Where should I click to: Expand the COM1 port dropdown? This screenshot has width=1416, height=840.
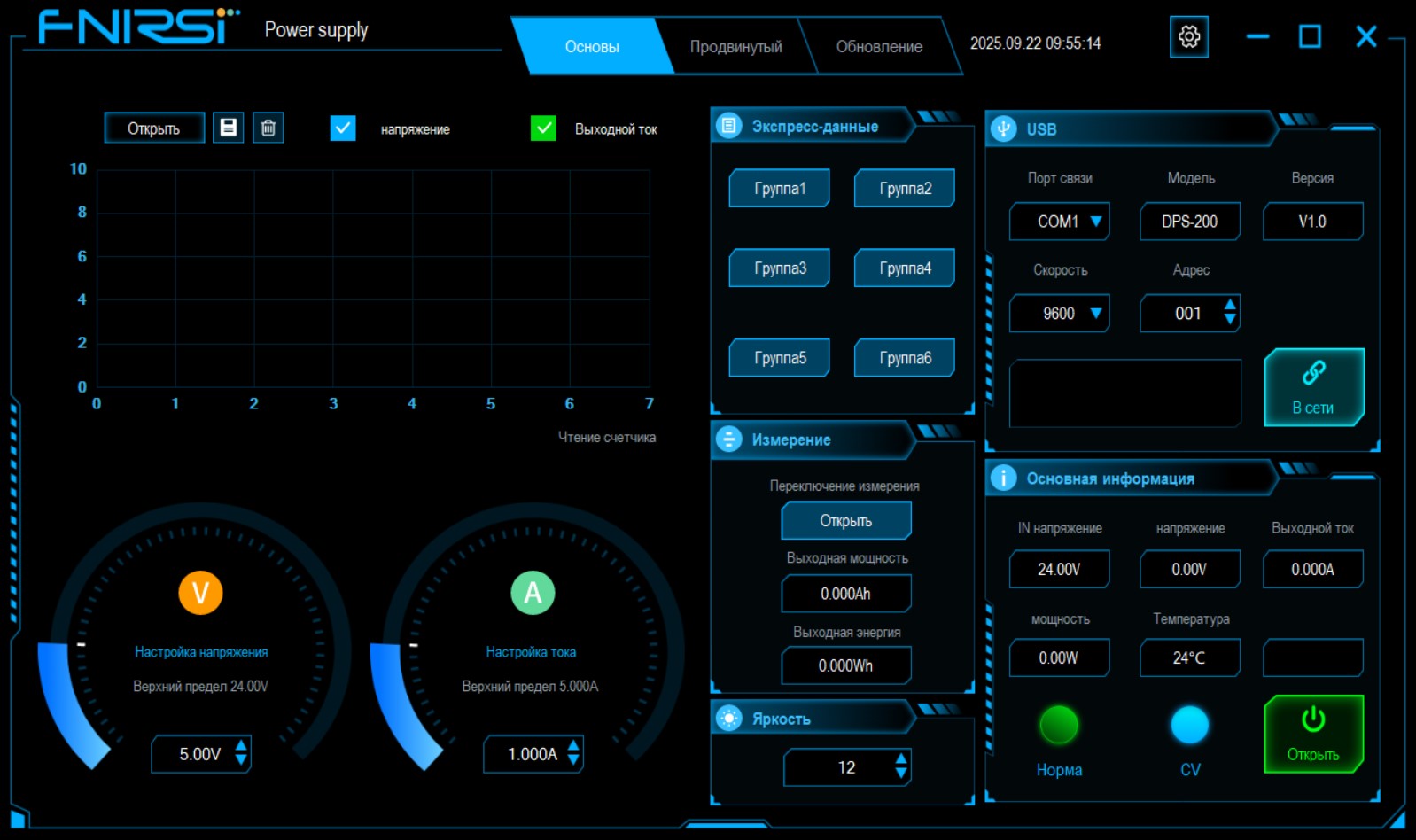point(1096,222)
